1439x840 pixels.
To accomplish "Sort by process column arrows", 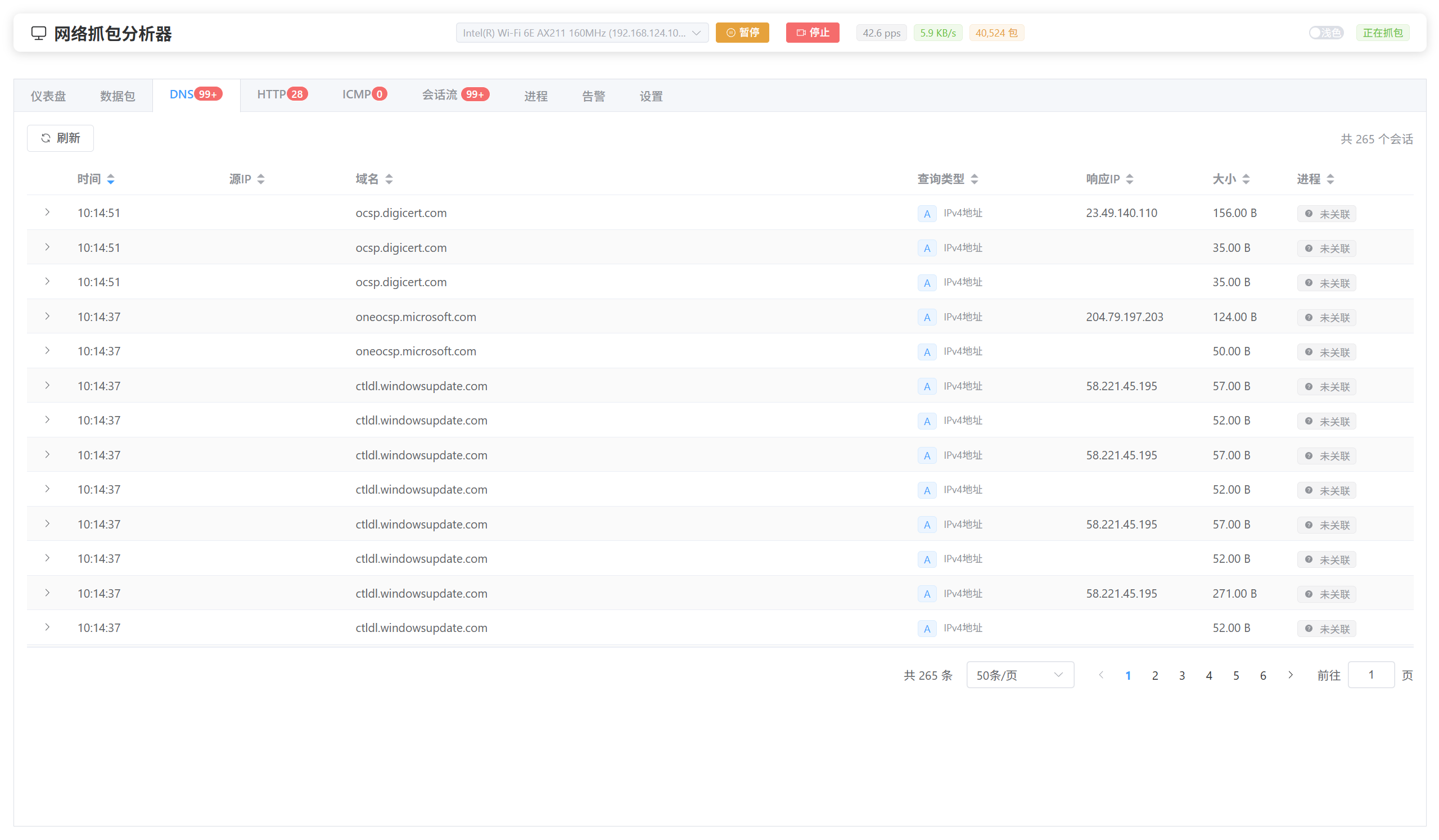I will [x=1330, y=179].
